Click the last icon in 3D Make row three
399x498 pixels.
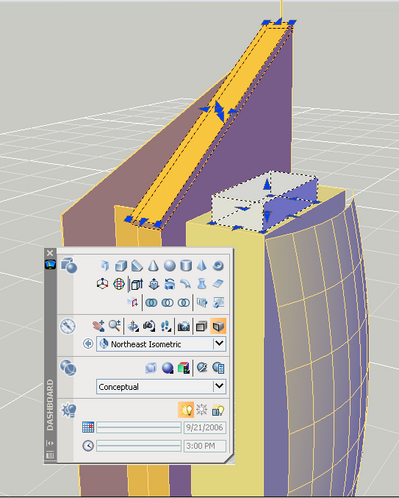tap(219, 302)
